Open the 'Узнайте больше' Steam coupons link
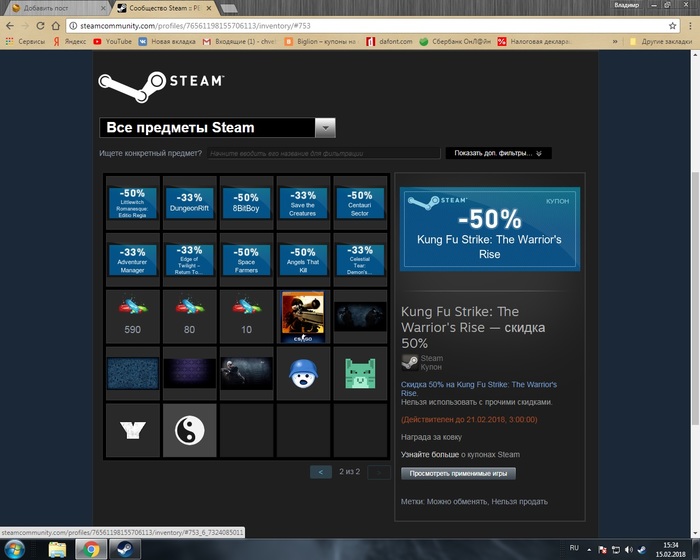Viewport: 700px width, 560px height. coord(429,455)
